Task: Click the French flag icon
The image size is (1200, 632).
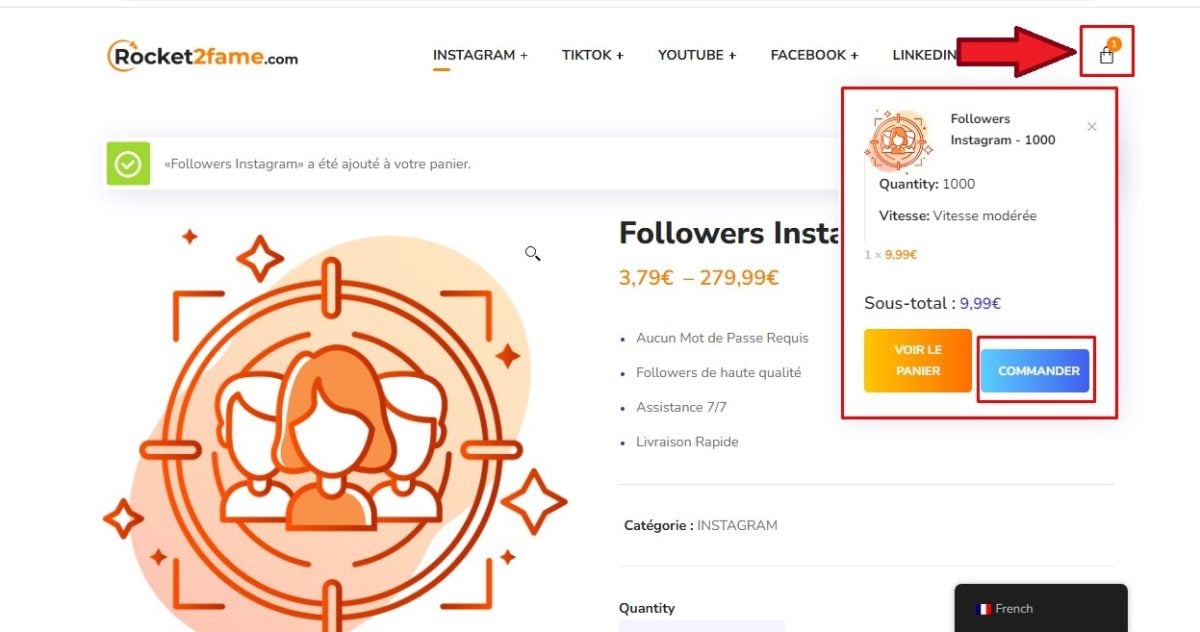Action: click(983, 609)
